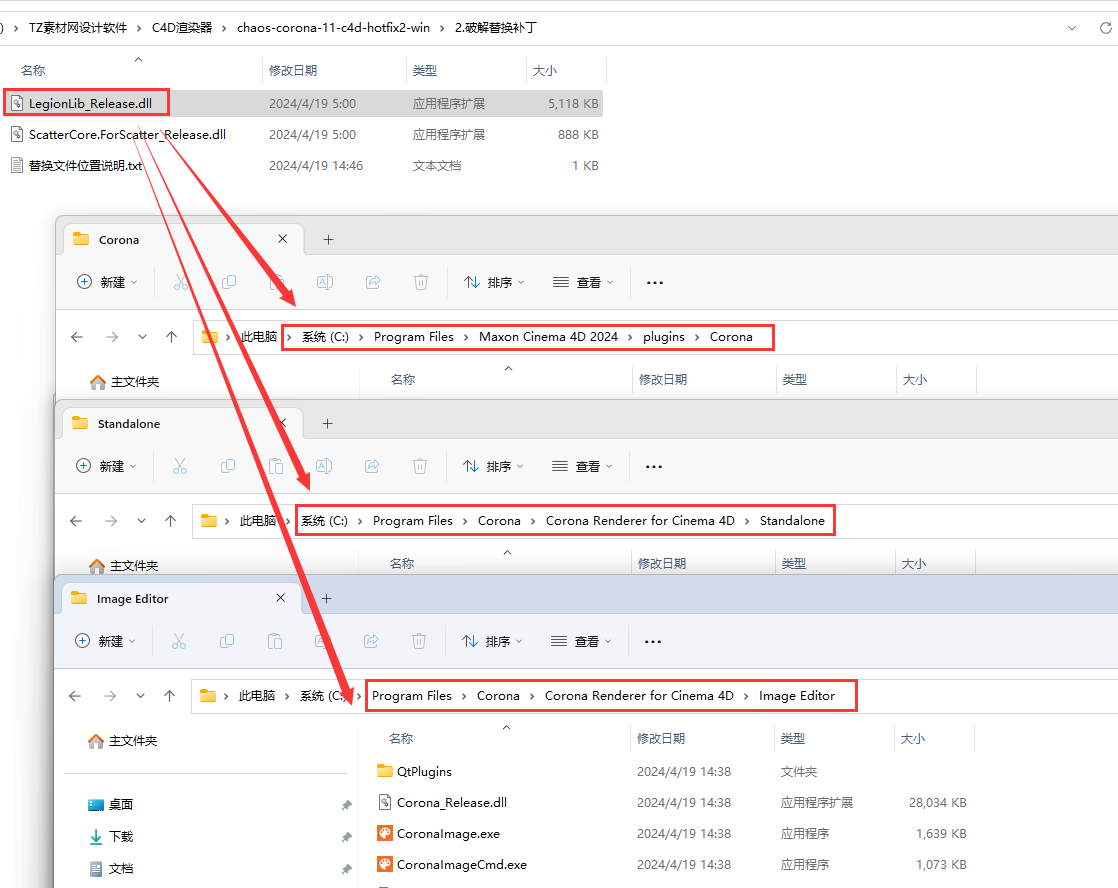Screen dimensions: 1118x888
Task: Open the more options ellipsis in Image Editor window
Action: pos(653,641)
